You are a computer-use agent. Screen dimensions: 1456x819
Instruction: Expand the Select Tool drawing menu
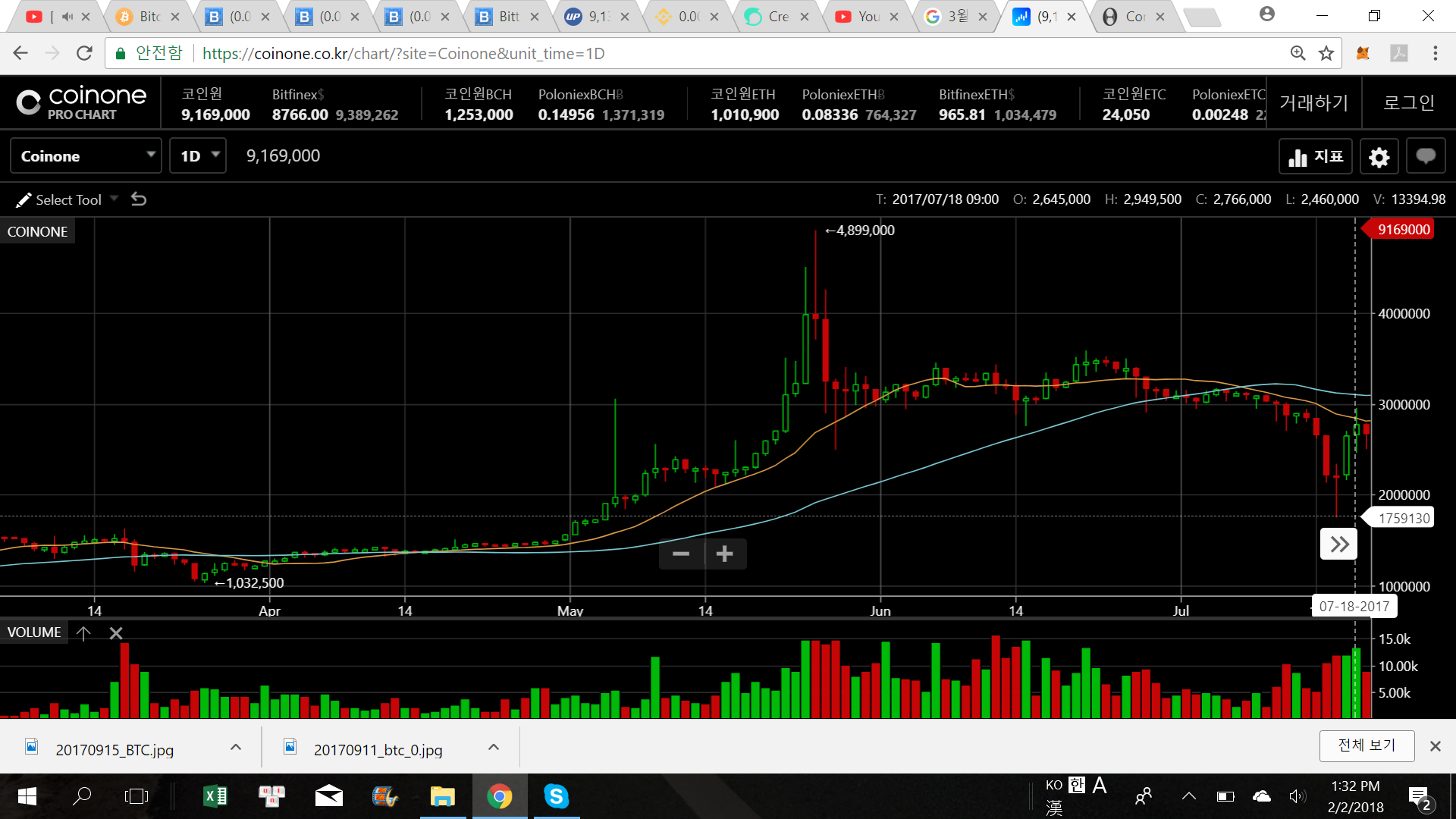68,199
